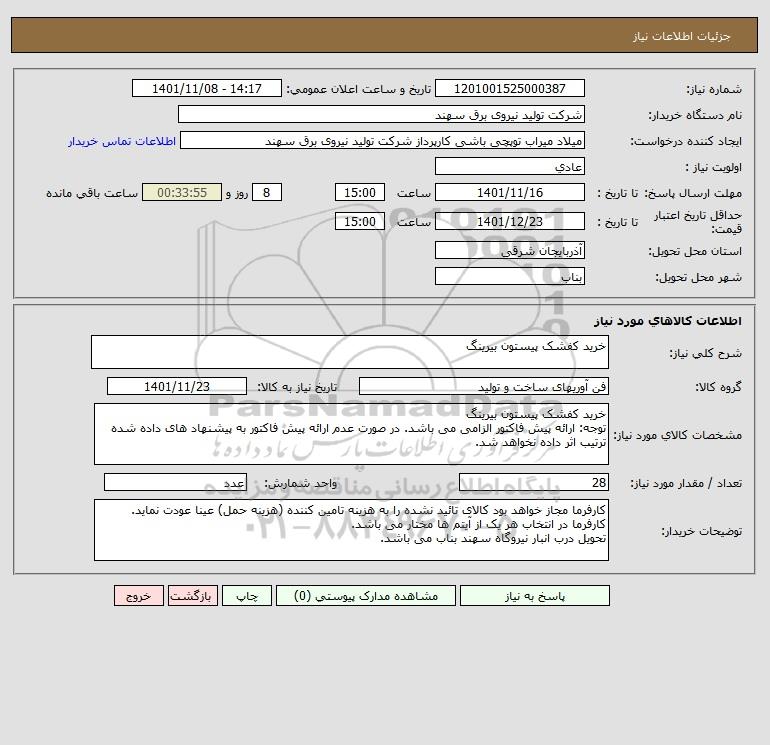The width and height of the screenshot is (770, 745).
Task: Click label شهر محل تحویل
Action: (699, 277)
